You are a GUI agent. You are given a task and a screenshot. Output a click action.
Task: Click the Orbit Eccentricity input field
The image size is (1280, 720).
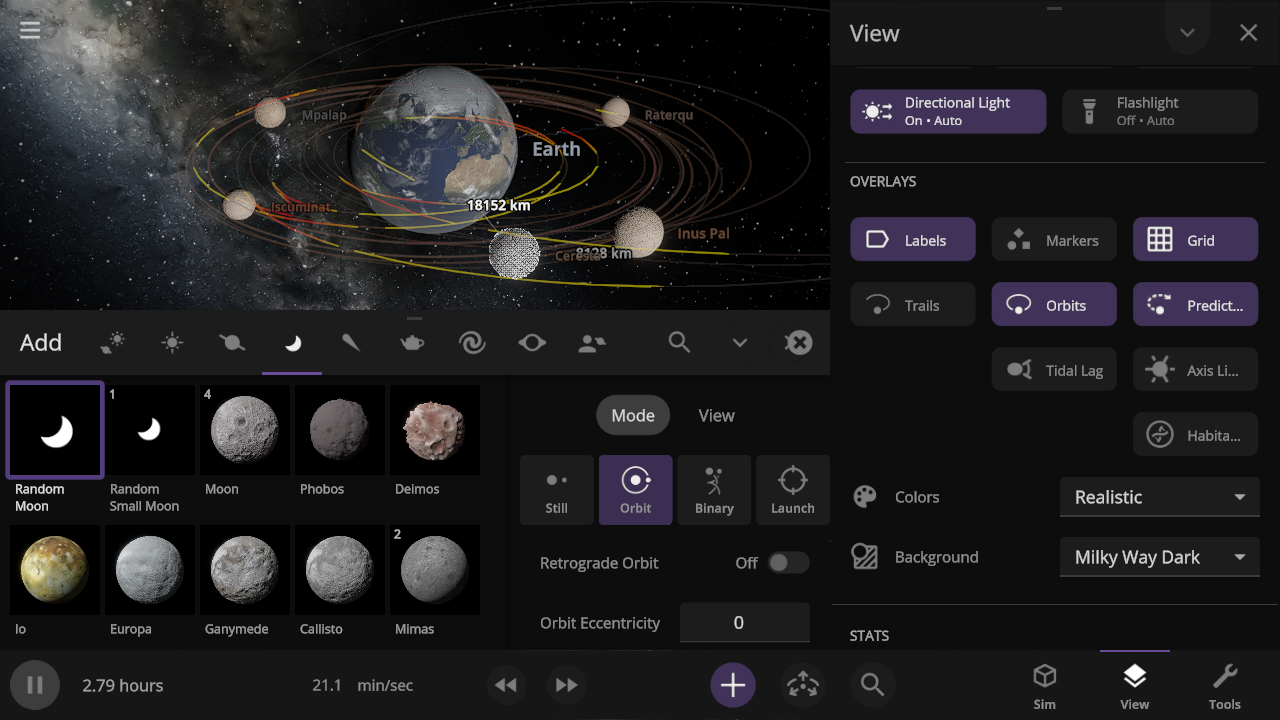[x=744, y=623]
